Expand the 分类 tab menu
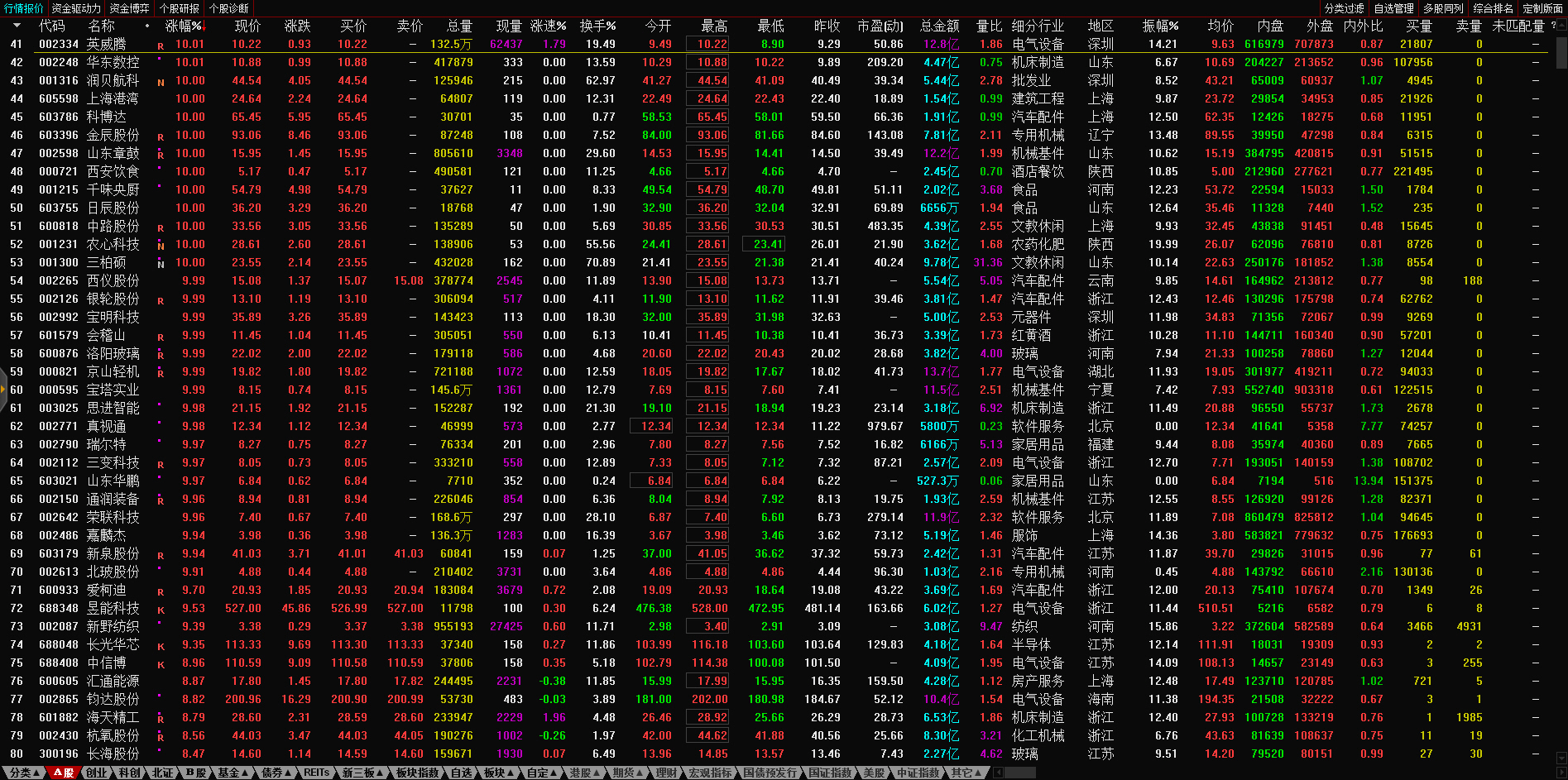This screenshot has width=1568, height=780. [24, 773]
